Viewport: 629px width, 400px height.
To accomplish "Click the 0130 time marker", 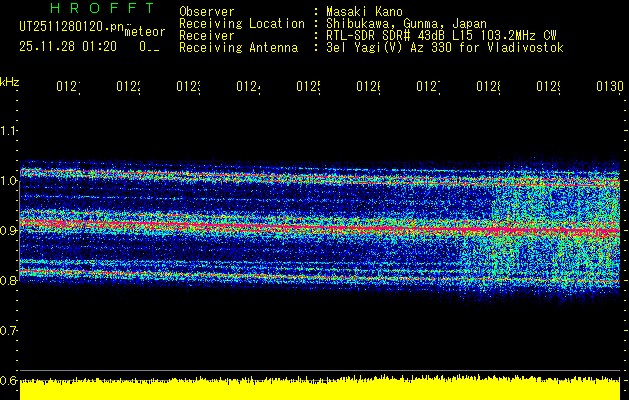I will (x=610, y=86).
